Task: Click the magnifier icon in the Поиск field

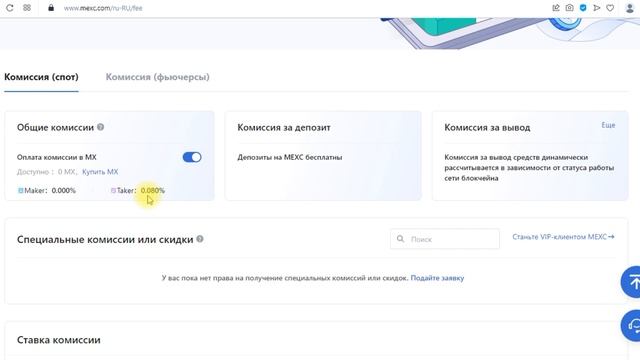Action: 400,239
